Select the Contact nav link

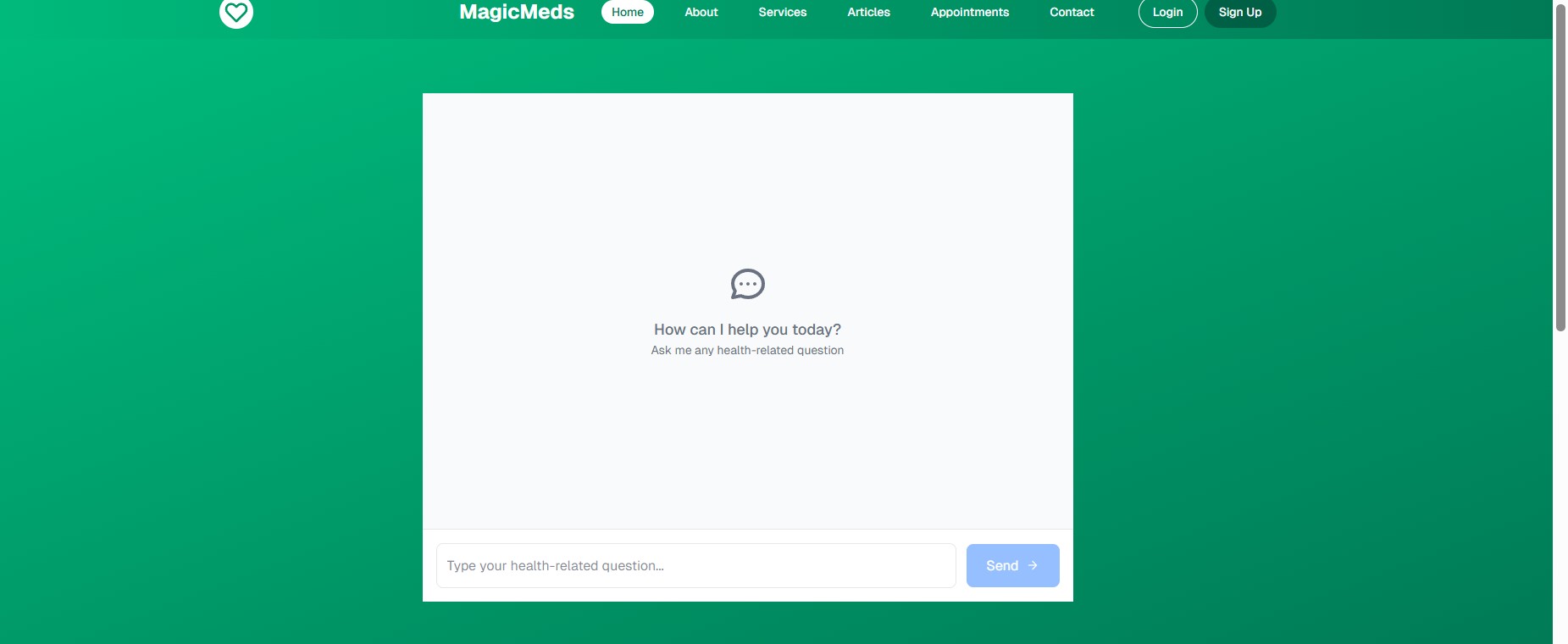[x=1072, y=12]
